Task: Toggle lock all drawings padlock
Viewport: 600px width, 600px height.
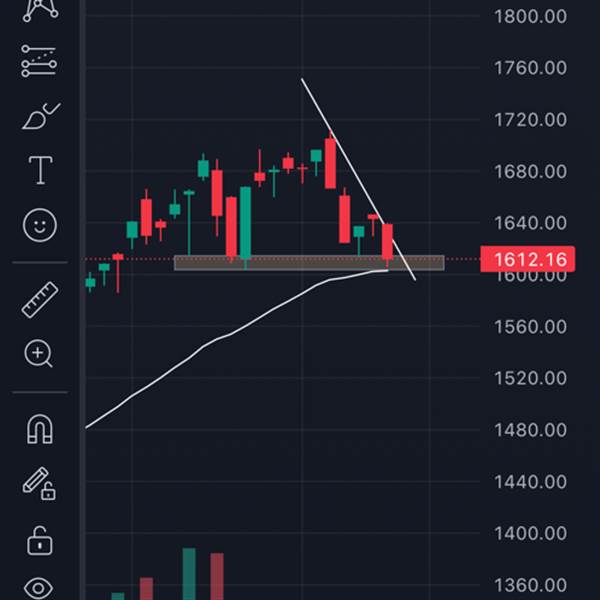Action: click(39, 541)
